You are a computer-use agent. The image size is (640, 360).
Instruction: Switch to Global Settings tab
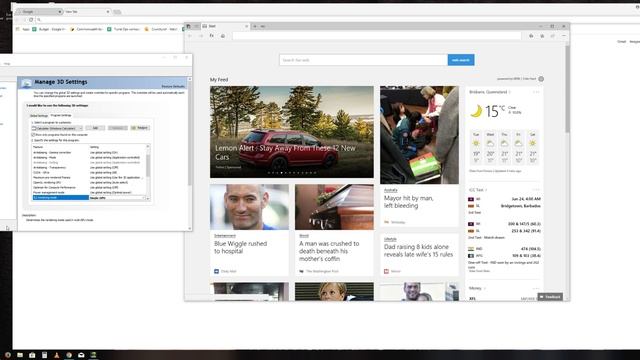(x=39, y=116)
